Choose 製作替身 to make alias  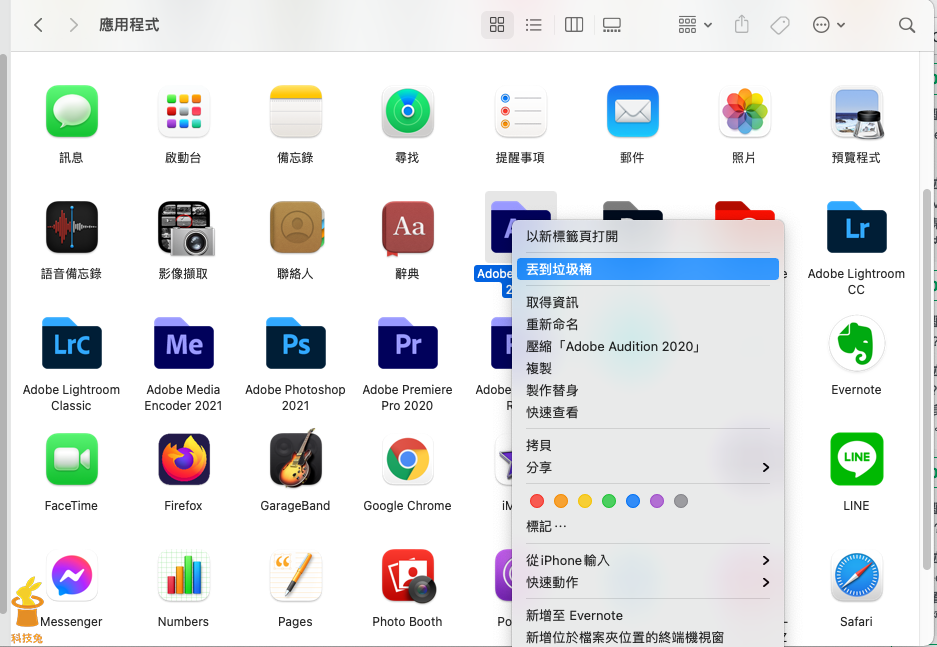(648, 391)
